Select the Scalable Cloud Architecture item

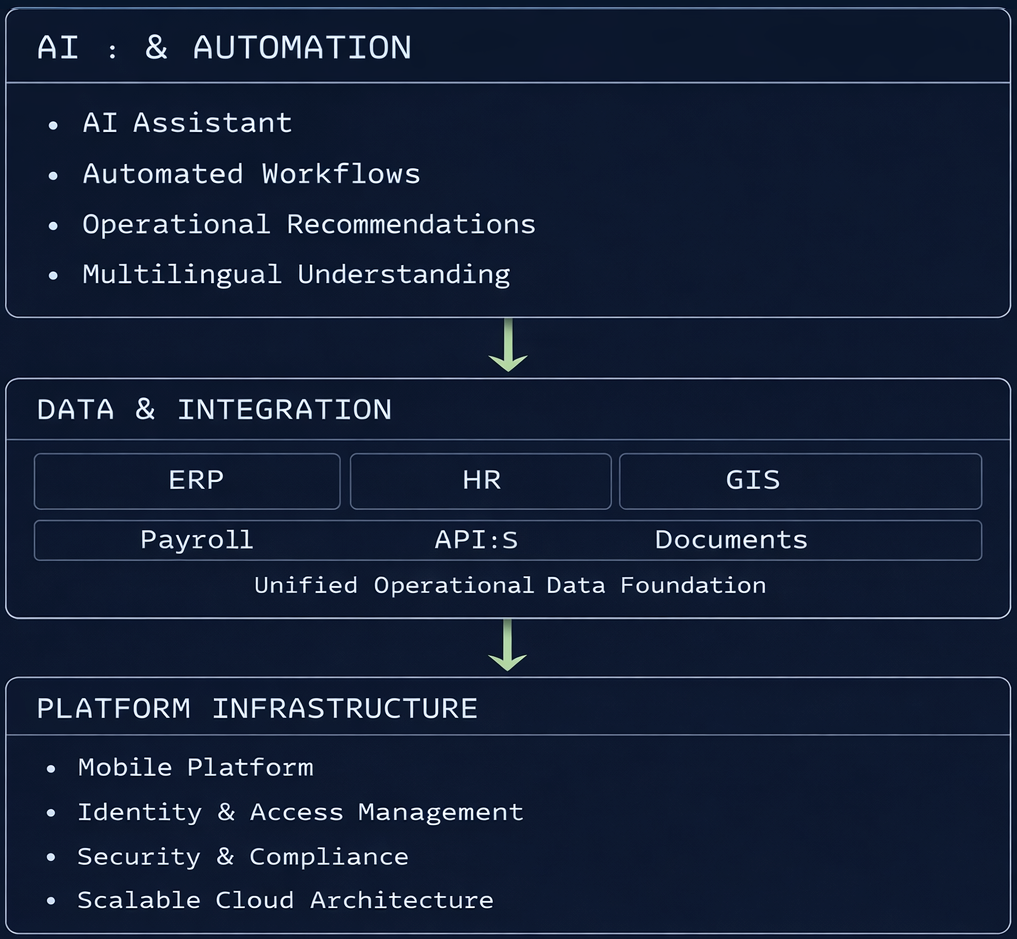pos(285,900)
